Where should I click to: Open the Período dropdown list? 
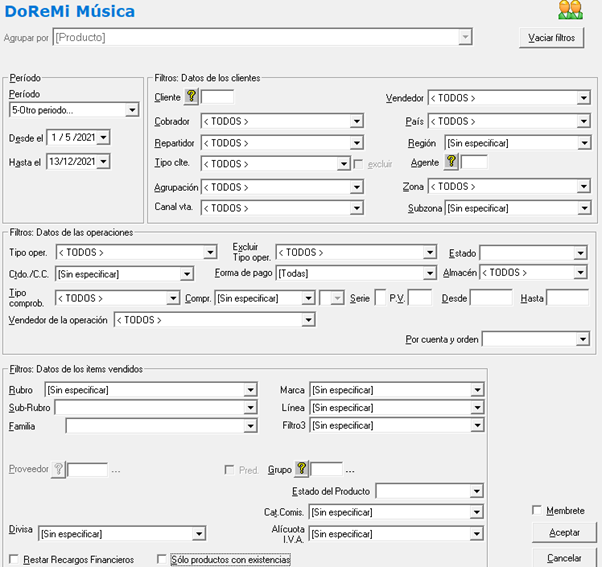click(132, 110)
